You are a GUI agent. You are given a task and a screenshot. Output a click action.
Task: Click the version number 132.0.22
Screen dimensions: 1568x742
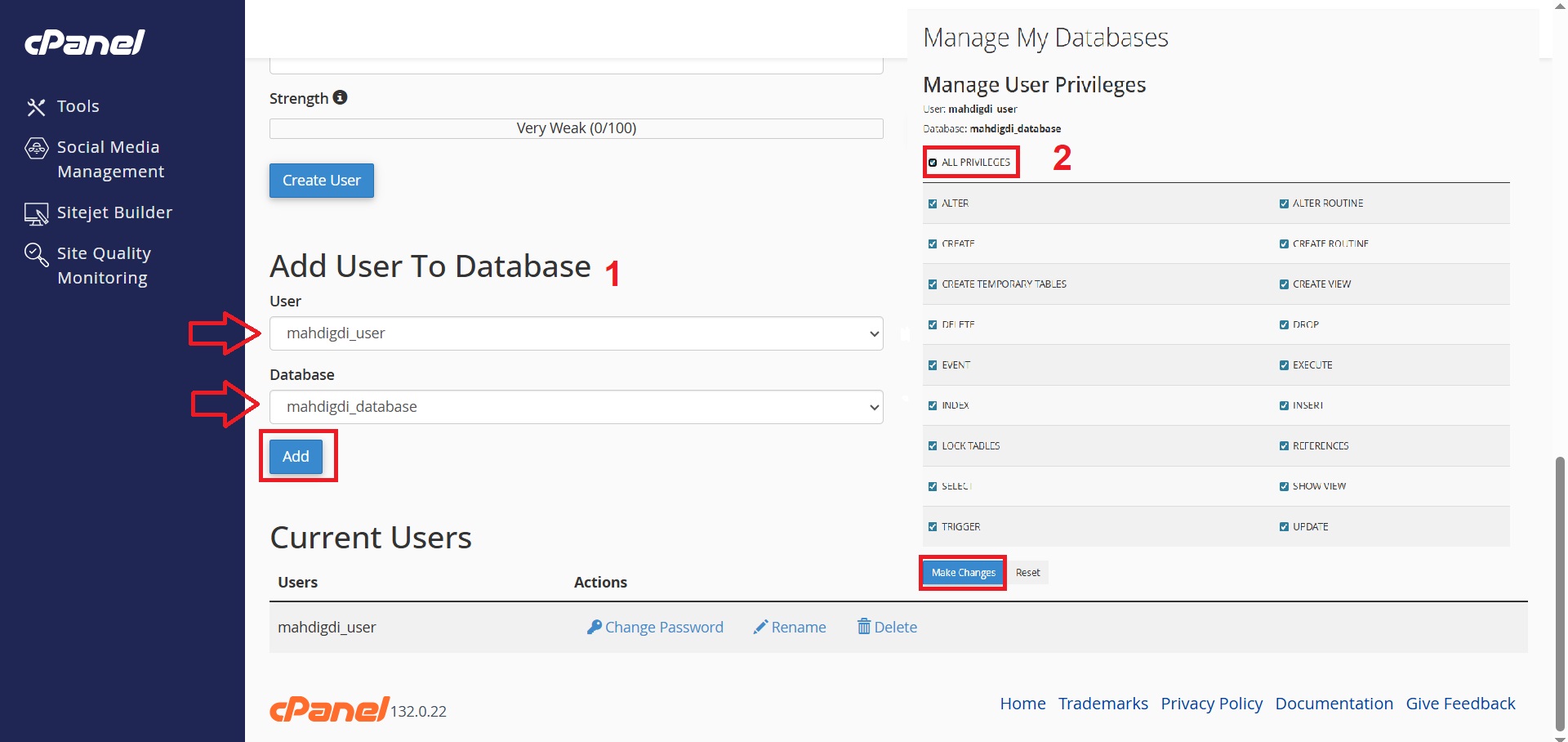pos(418,711)
